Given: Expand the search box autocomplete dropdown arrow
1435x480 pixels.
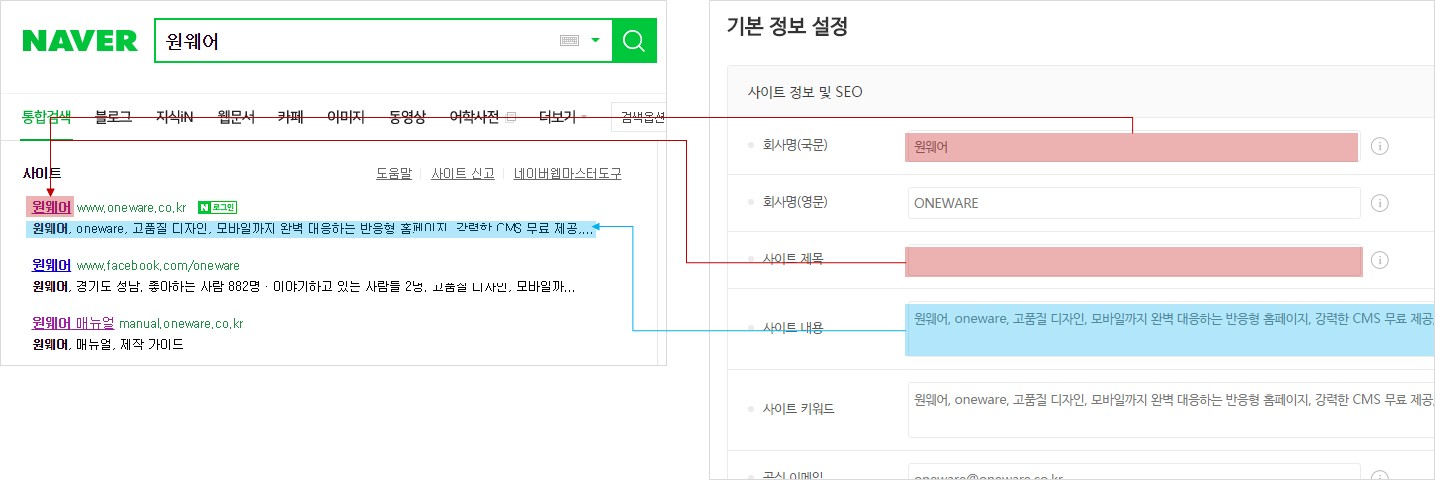Looking at the screenshot, I should (595, 41).
